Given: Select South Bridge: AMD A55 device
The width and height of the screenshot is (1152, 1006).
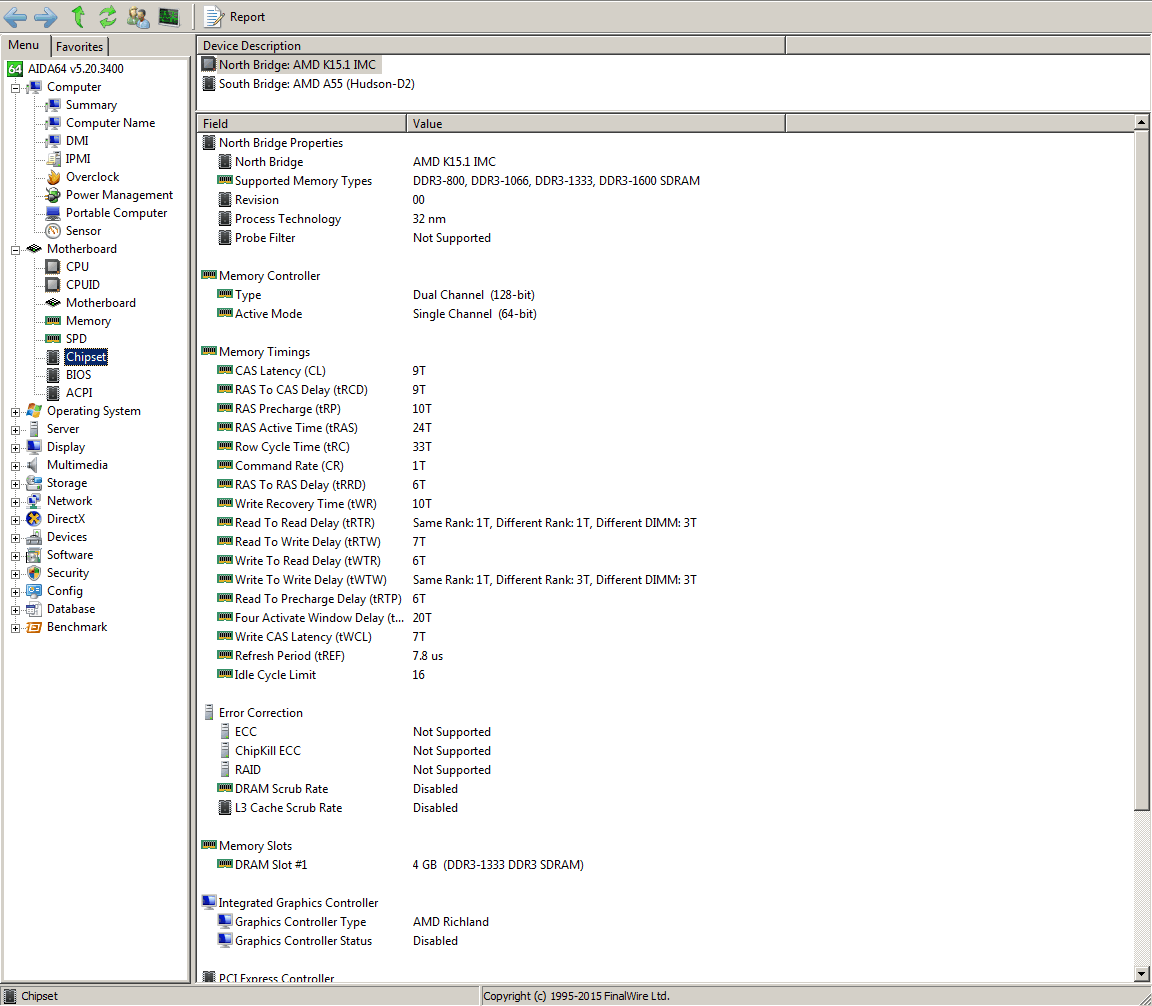Looking at the screenshot, I should (316, 84).
